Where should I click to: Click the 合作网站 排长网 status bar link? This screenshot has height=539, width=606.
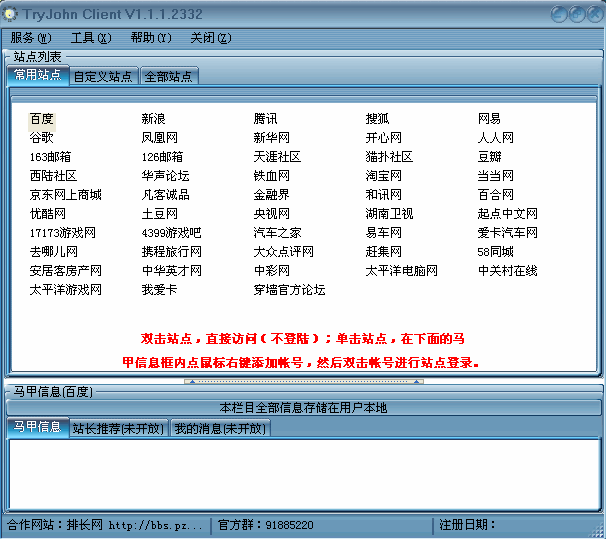(105, 525)
